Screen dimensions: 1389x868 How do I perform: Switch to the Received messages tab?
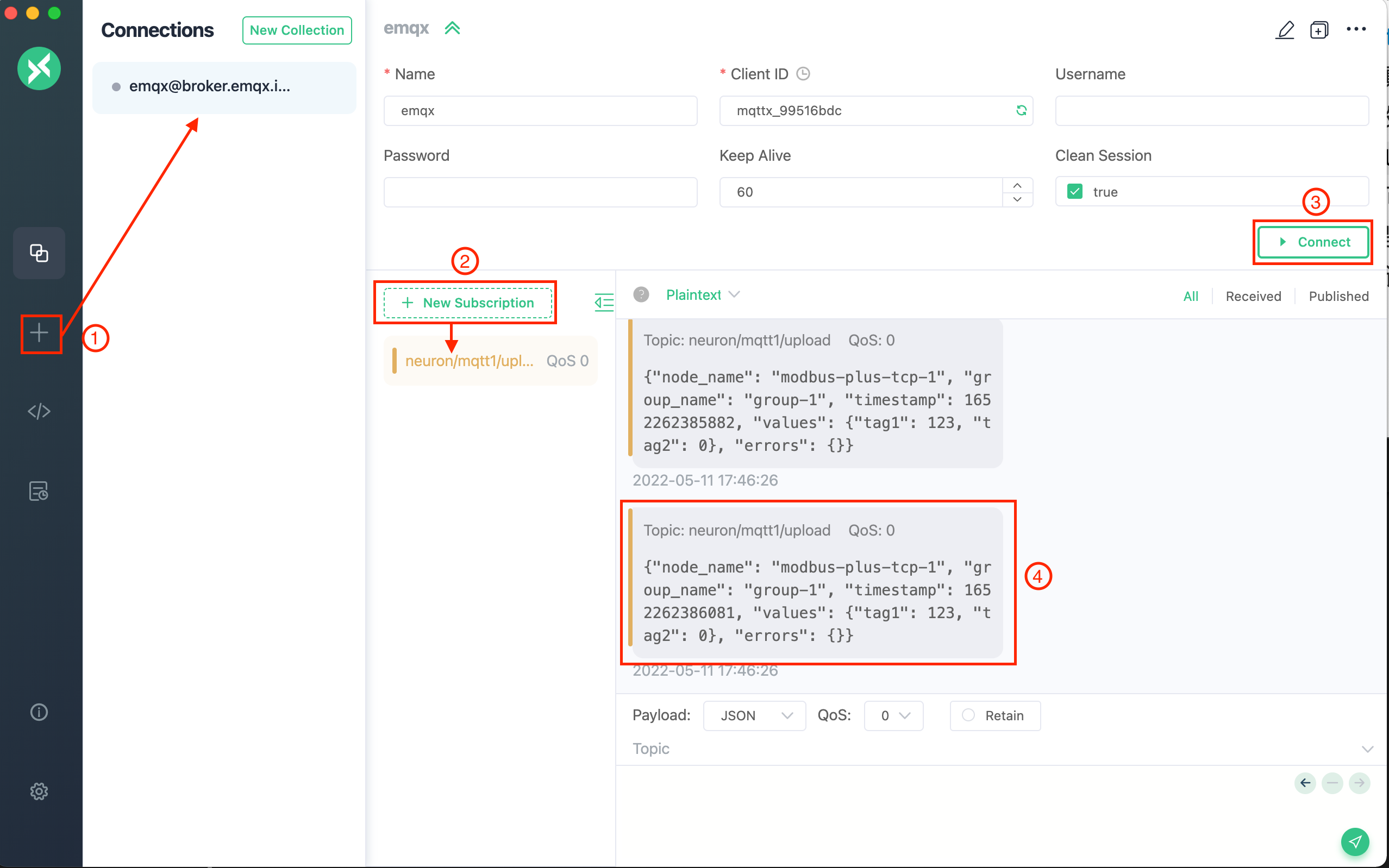pyautogui.click(x=1253, y=295)
